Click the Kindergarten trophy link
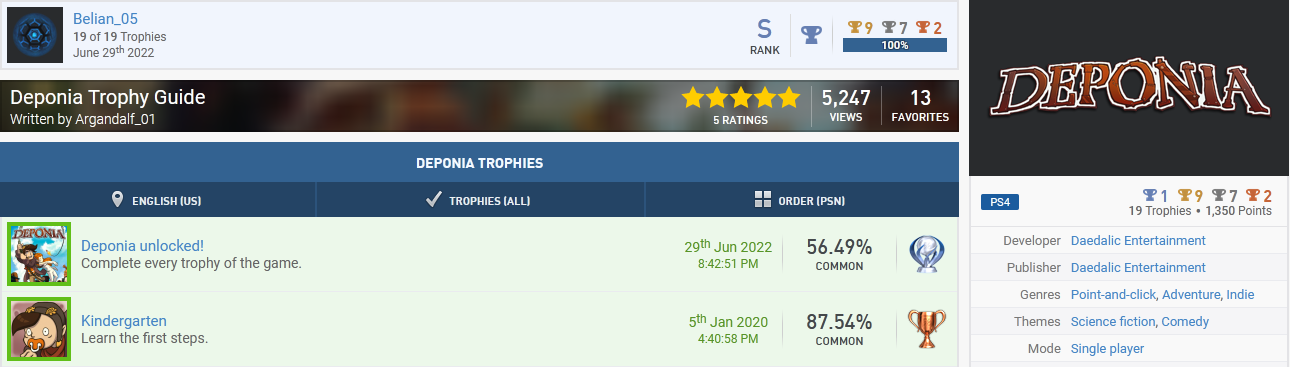 124,321
